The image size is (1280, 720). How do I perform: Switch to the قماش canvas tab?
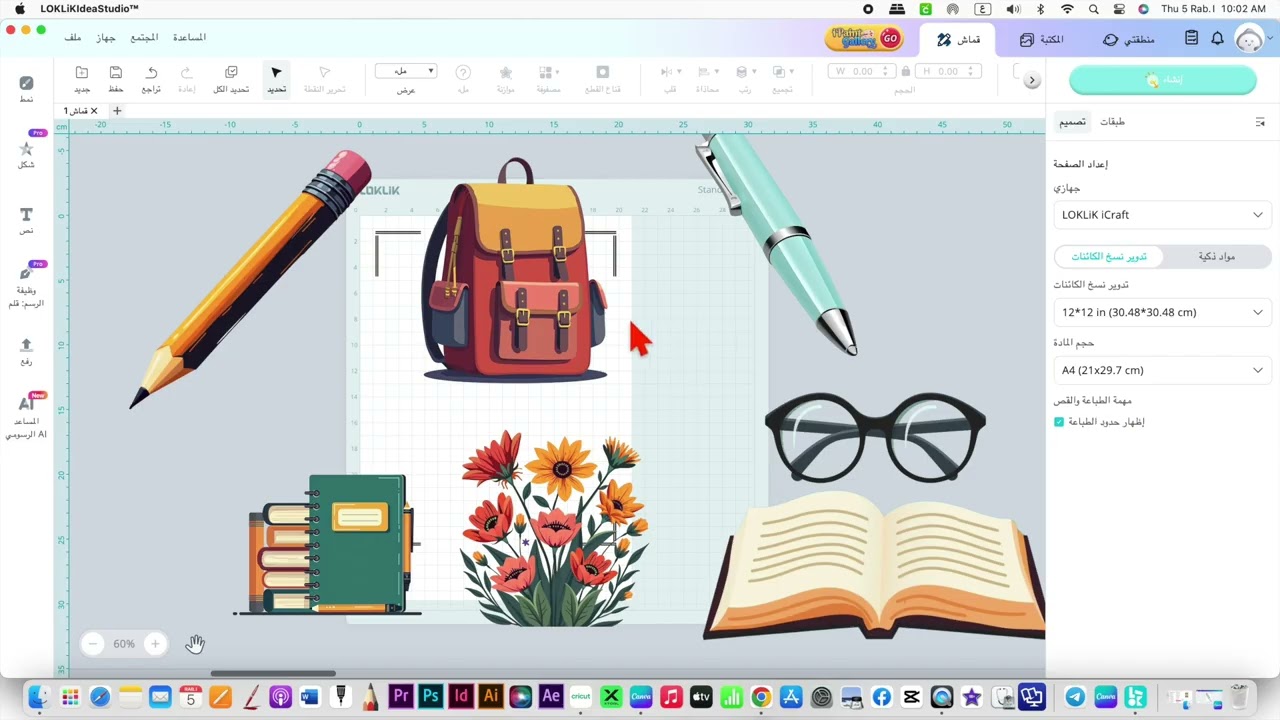click(958, 39)
